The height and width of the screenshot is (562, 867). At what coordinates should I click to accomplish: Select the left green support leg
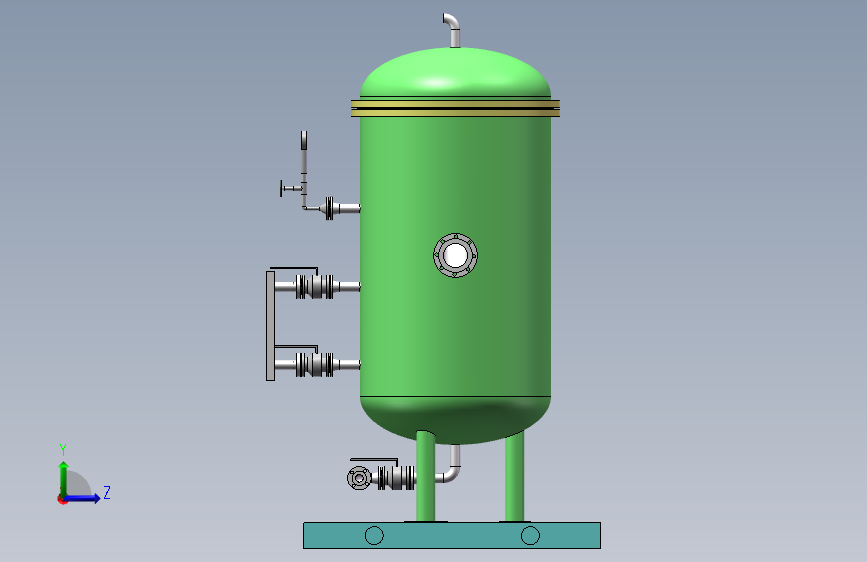(x=425, y=476)
